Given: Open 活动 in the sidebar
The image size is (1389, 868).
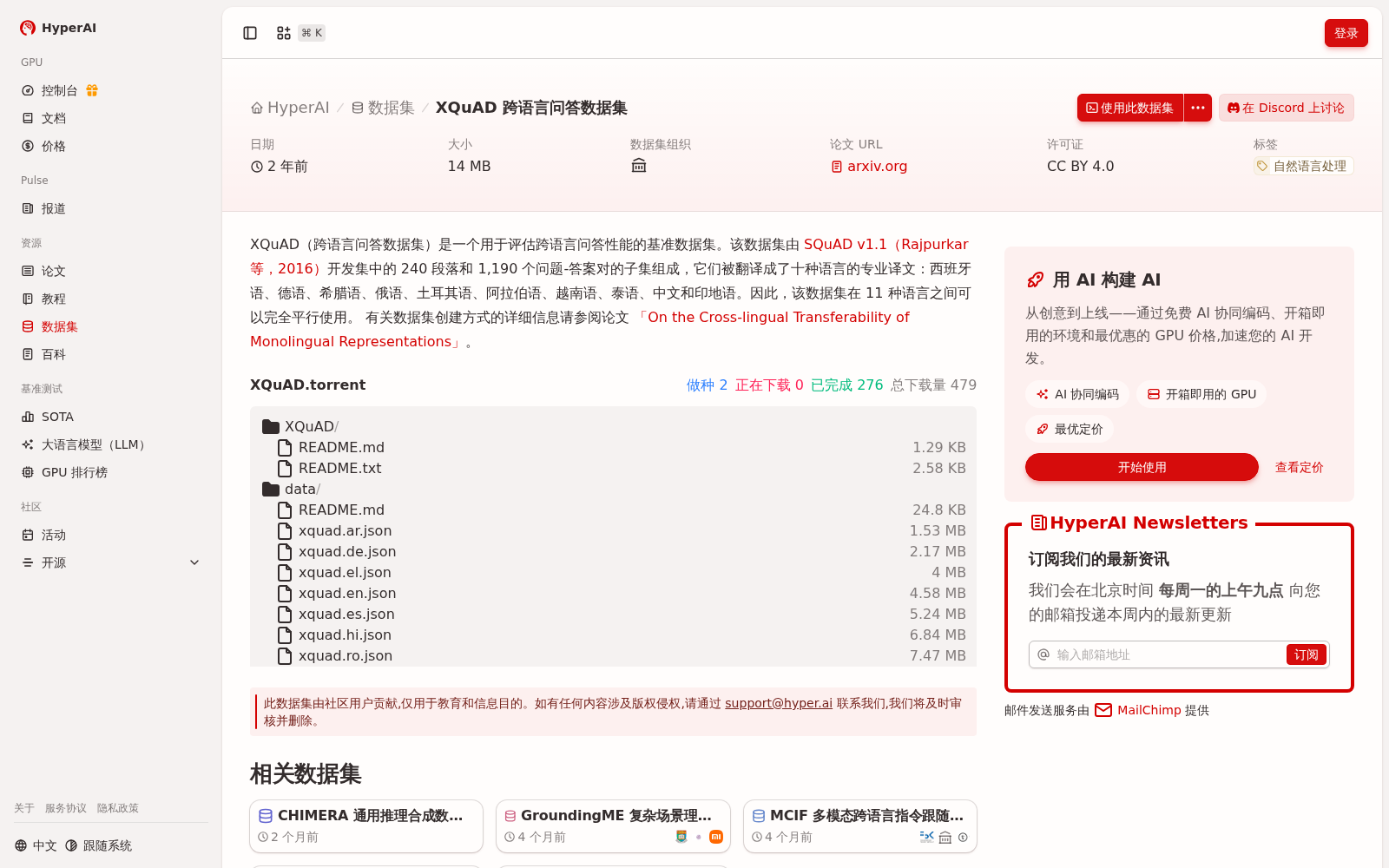Looking at the screenshot, I should point(54,535).
